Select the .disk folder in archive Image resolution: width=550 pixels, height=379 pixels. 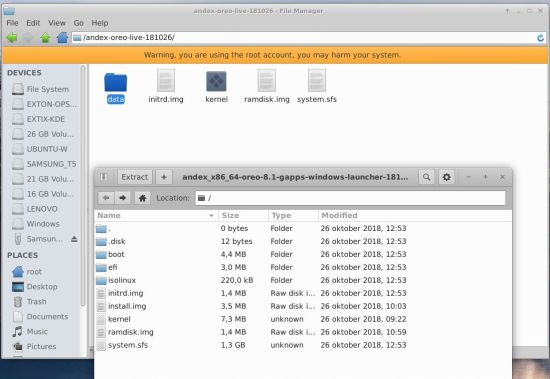pos(303,241)
